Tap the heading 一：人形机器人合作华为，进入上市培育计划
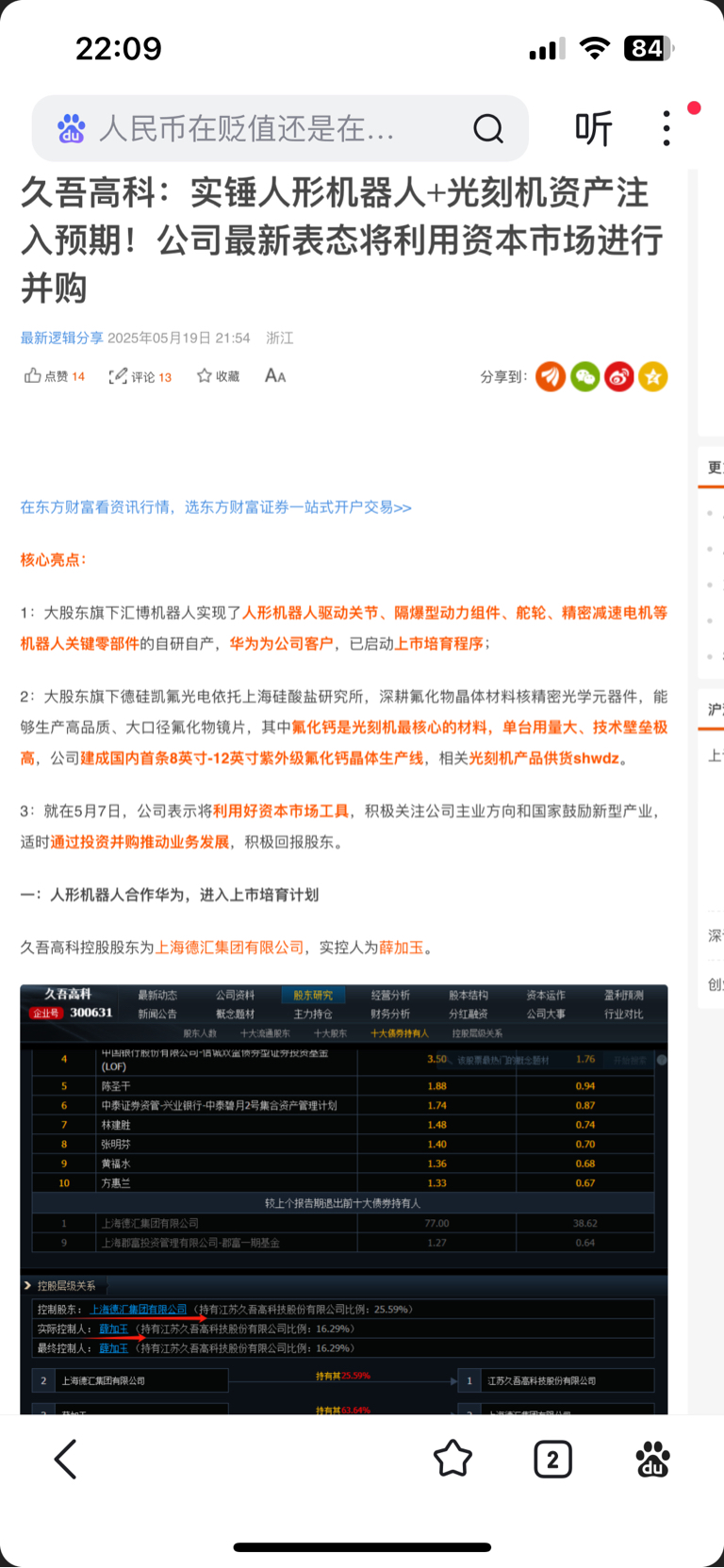 [x=170, y=895]
